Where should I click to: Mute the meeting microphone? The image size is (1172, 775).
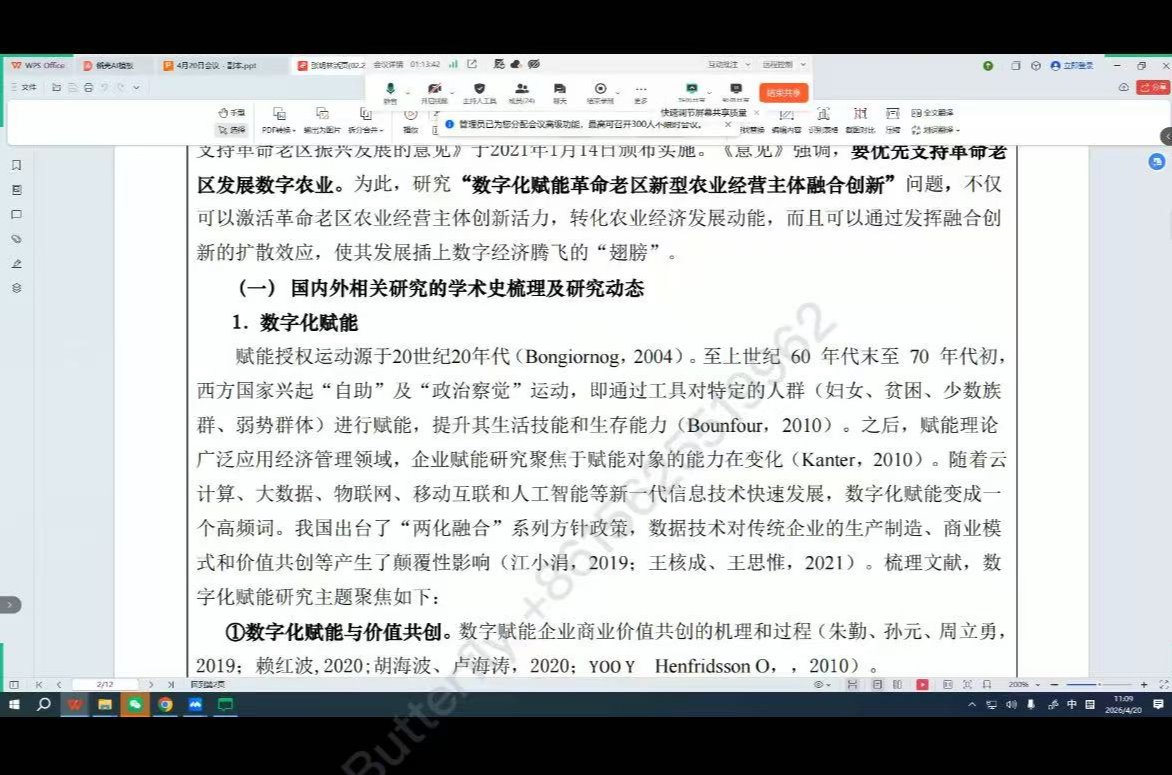click(390, 92)
